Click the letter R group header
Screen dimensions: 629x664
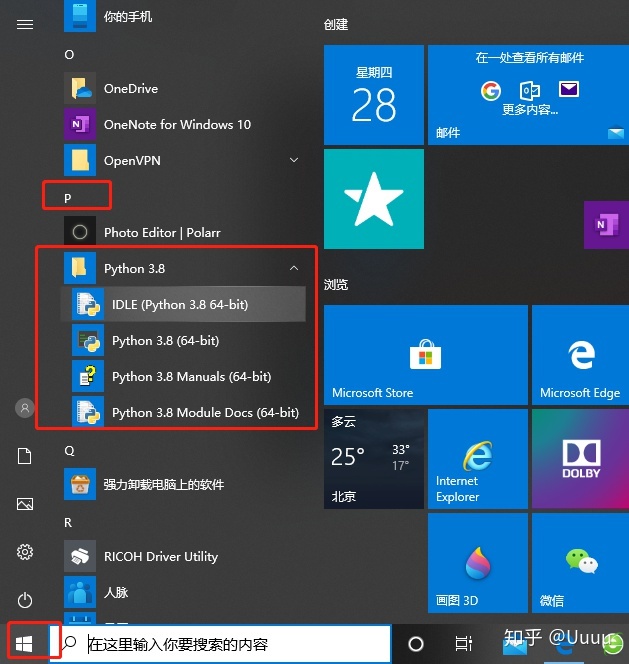[68, 523]
